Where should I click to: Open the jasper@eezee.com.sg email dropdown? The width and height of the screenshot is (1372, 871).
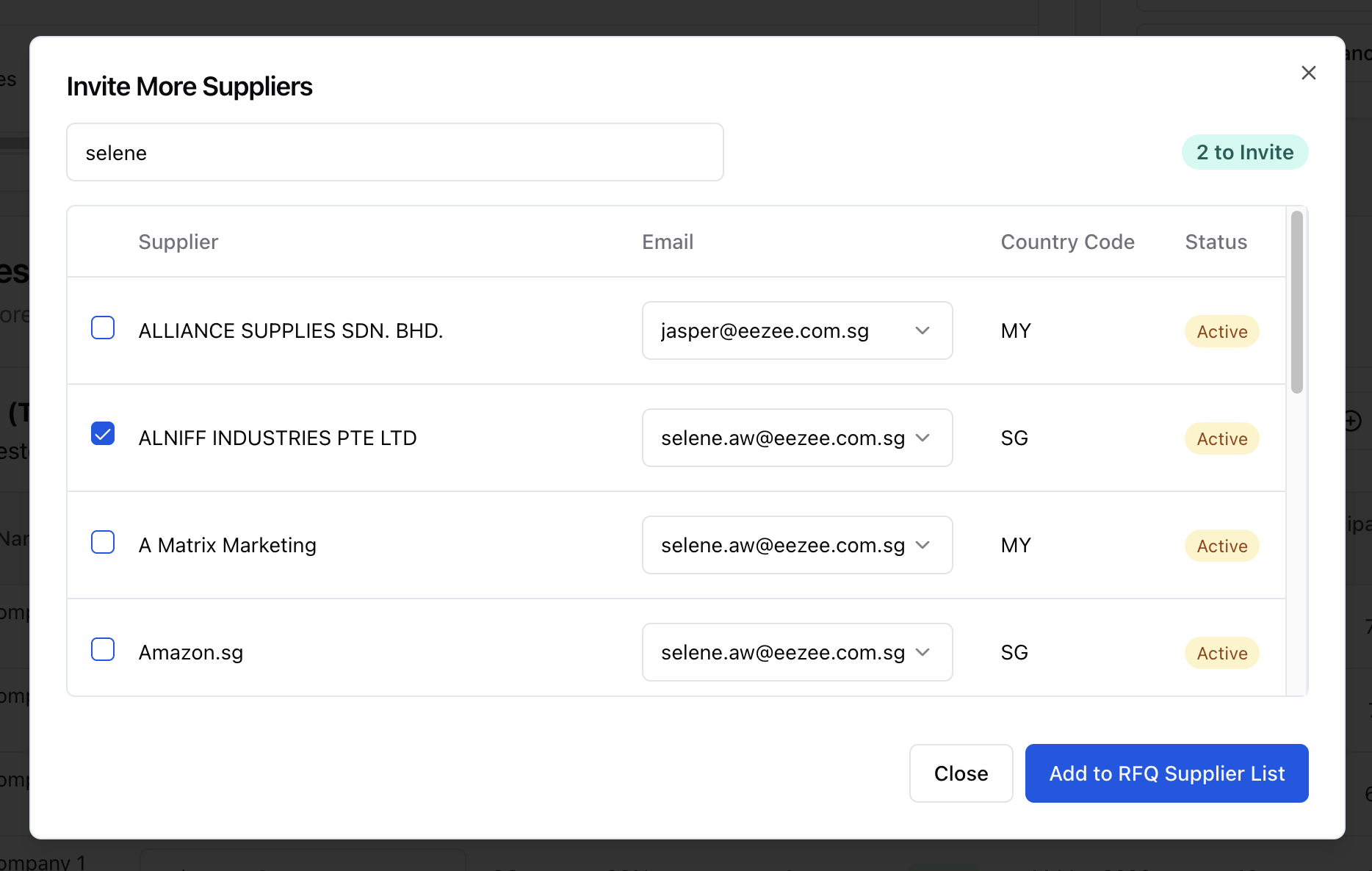(x=797, y=330)
